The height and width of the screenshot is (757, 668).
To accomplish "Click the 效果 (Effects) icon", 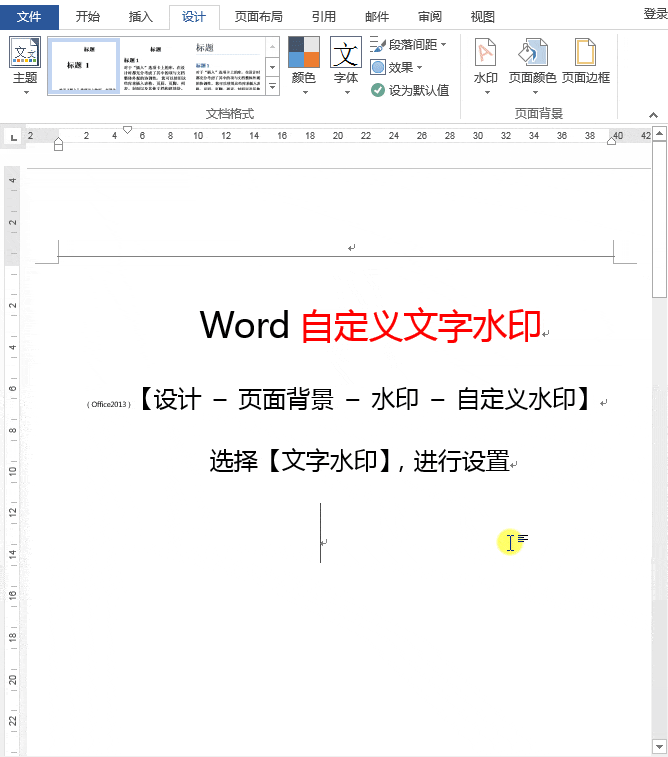I will coord(378,67).
